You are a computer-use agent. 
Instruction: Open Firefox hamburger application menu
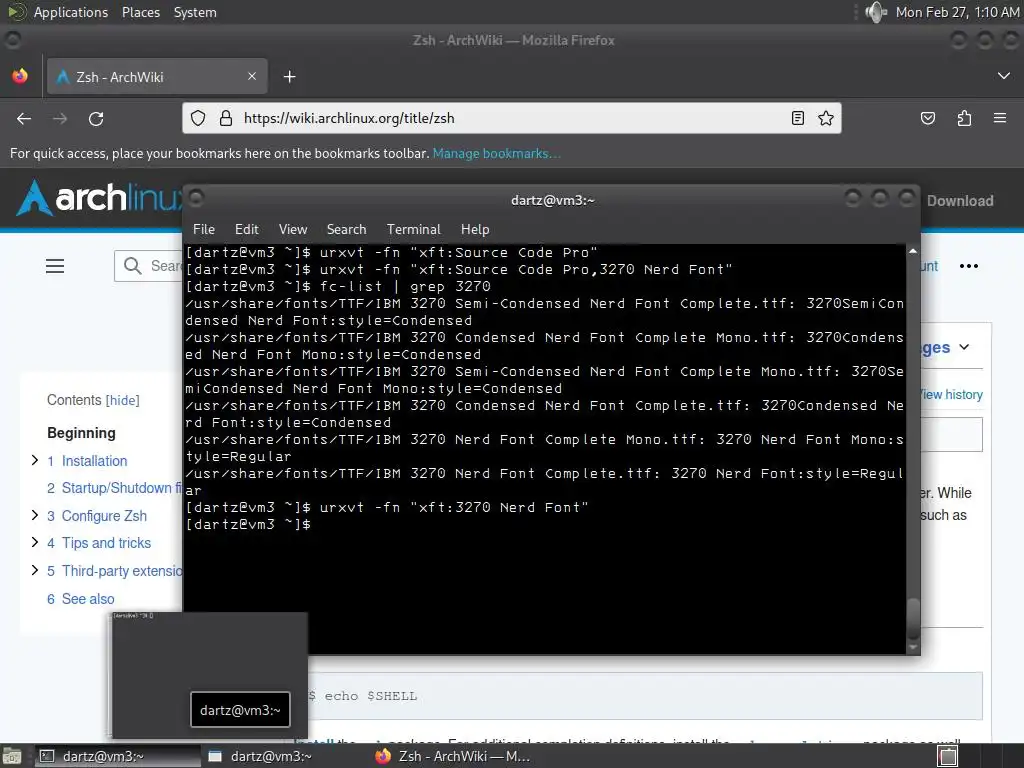pos(1000,118)
